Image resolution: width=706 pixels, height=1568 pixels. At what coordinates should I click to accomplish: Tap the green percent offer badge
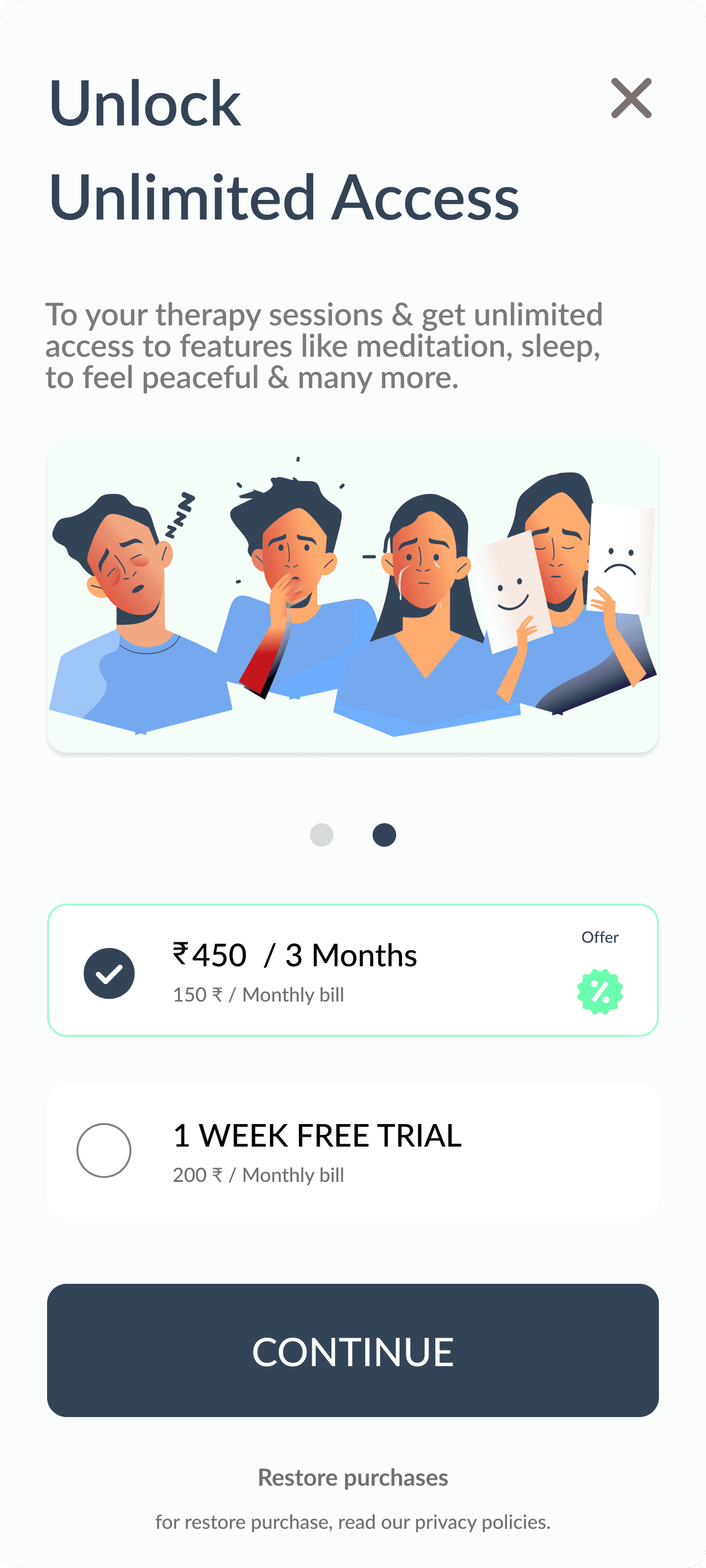600,992
